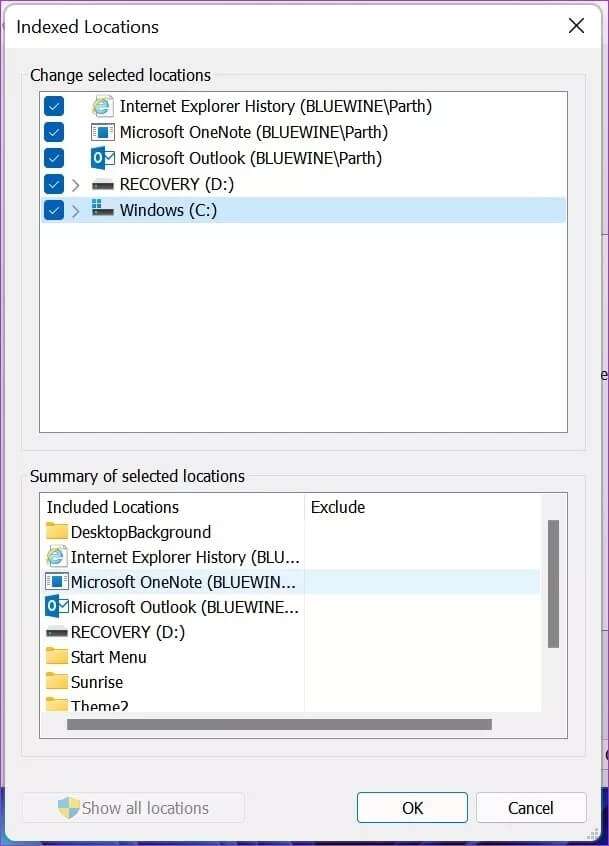The image size is (609, 846).
Task: Click the DesktopBackground folder icon in summary
Action: (57, 531)
